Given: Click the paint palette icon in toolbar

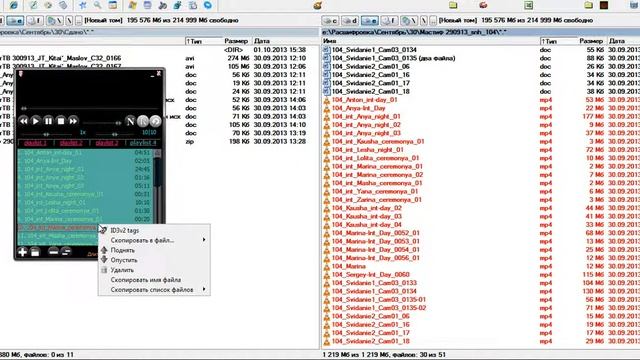Looking at the screenshot, I should pyautogui.click(x=318, y=5).
